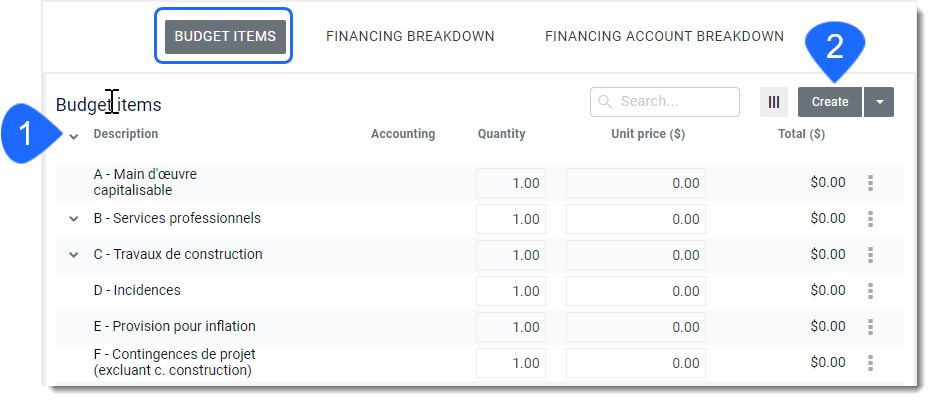932x401 pixels.
Task: Expand B - Services professionnels row
Action: point(74,219)
